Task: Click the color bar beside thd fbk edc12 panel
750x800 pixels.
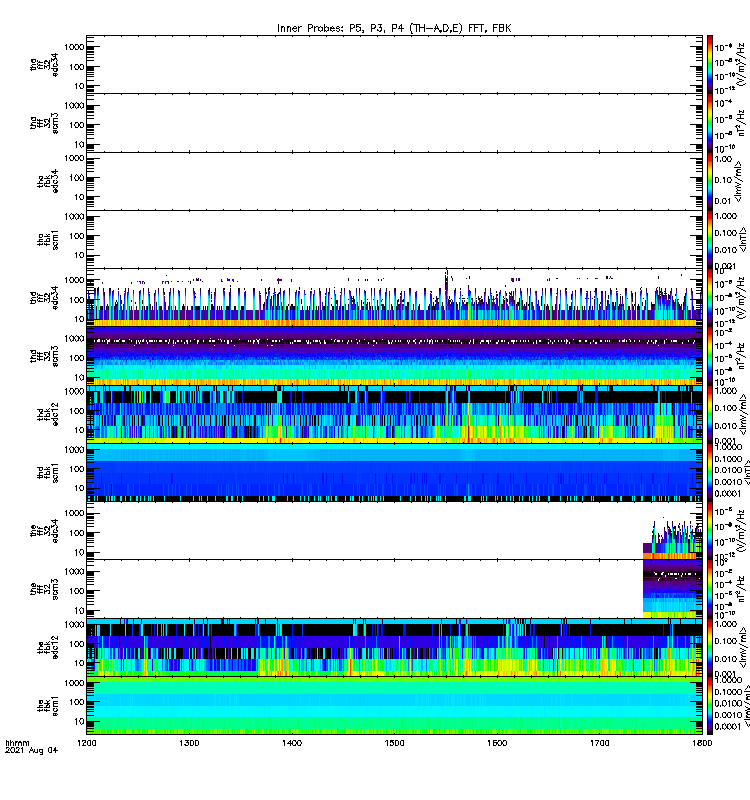Action: point(709,414)
